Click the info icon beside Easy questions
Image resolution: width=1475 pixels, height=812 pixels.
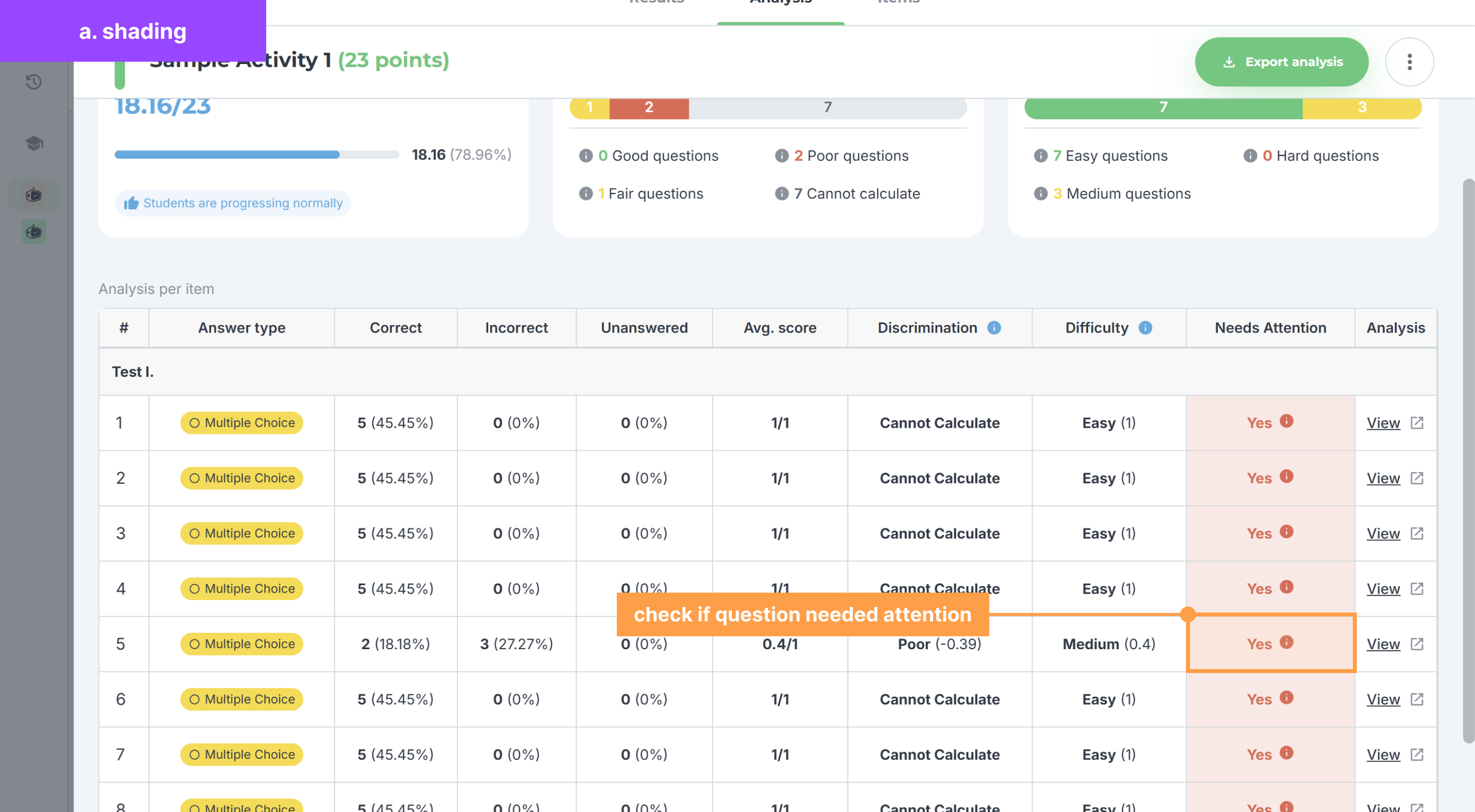[1040, 156]
